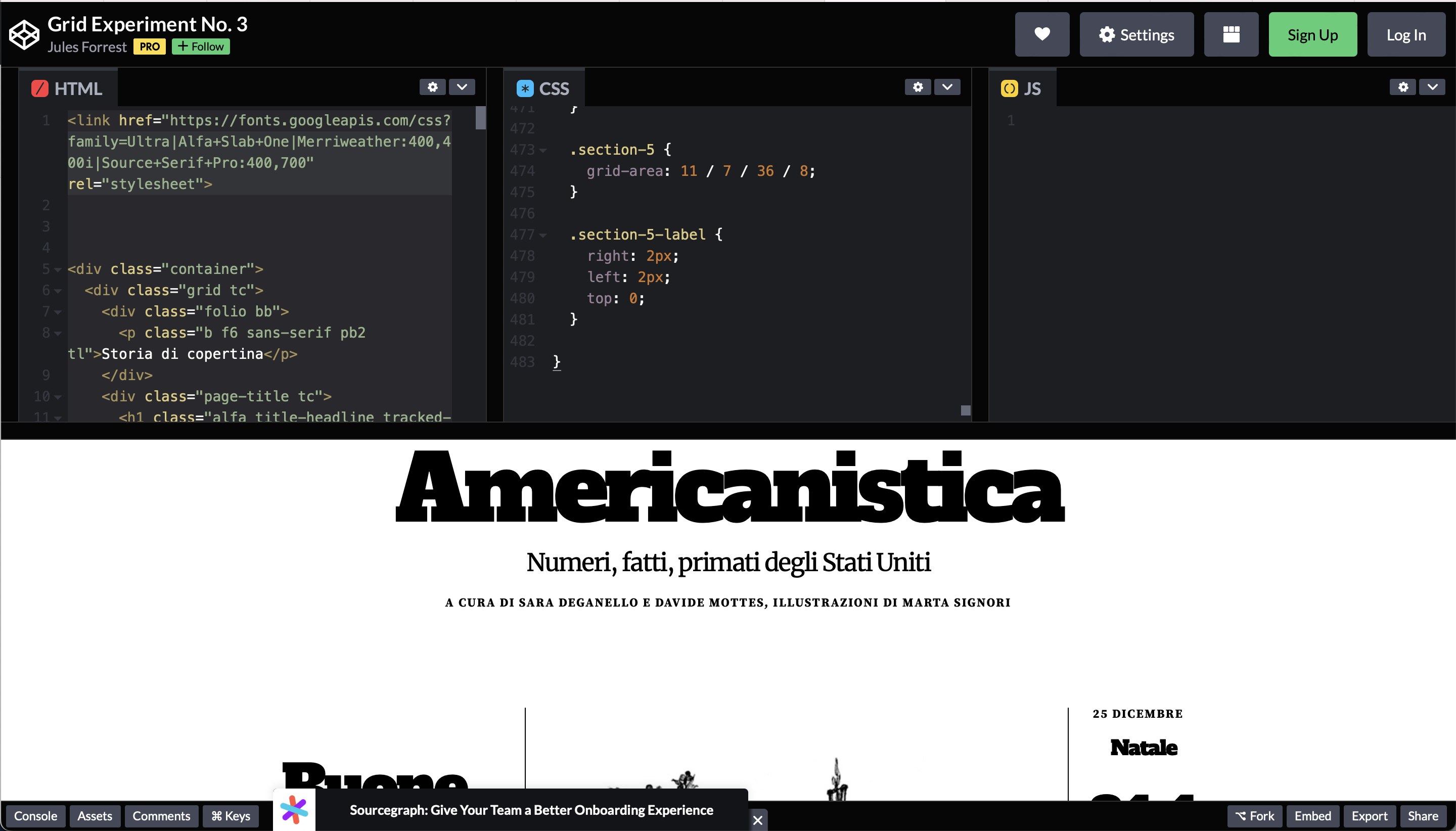Click the Grid Experiment No. 3 title
This screenshot has width=1456, height=831.
point(147,24)
